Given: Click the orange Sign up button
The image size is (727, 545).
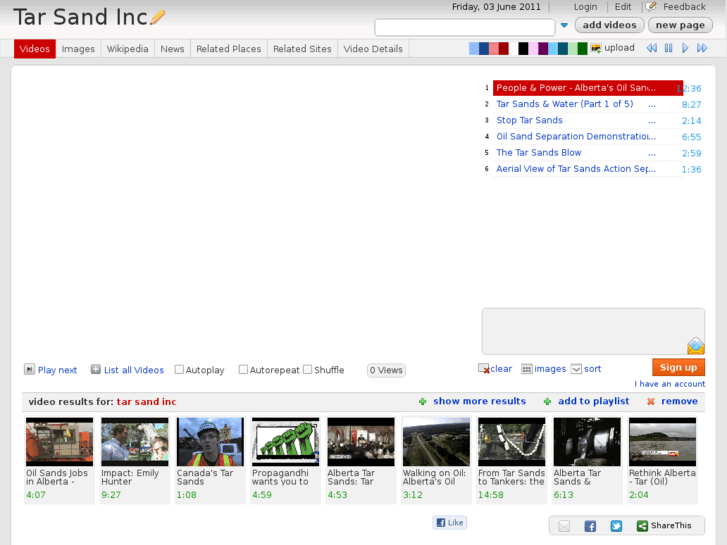Looking at the screenshot, I should [x=678, y=367].
